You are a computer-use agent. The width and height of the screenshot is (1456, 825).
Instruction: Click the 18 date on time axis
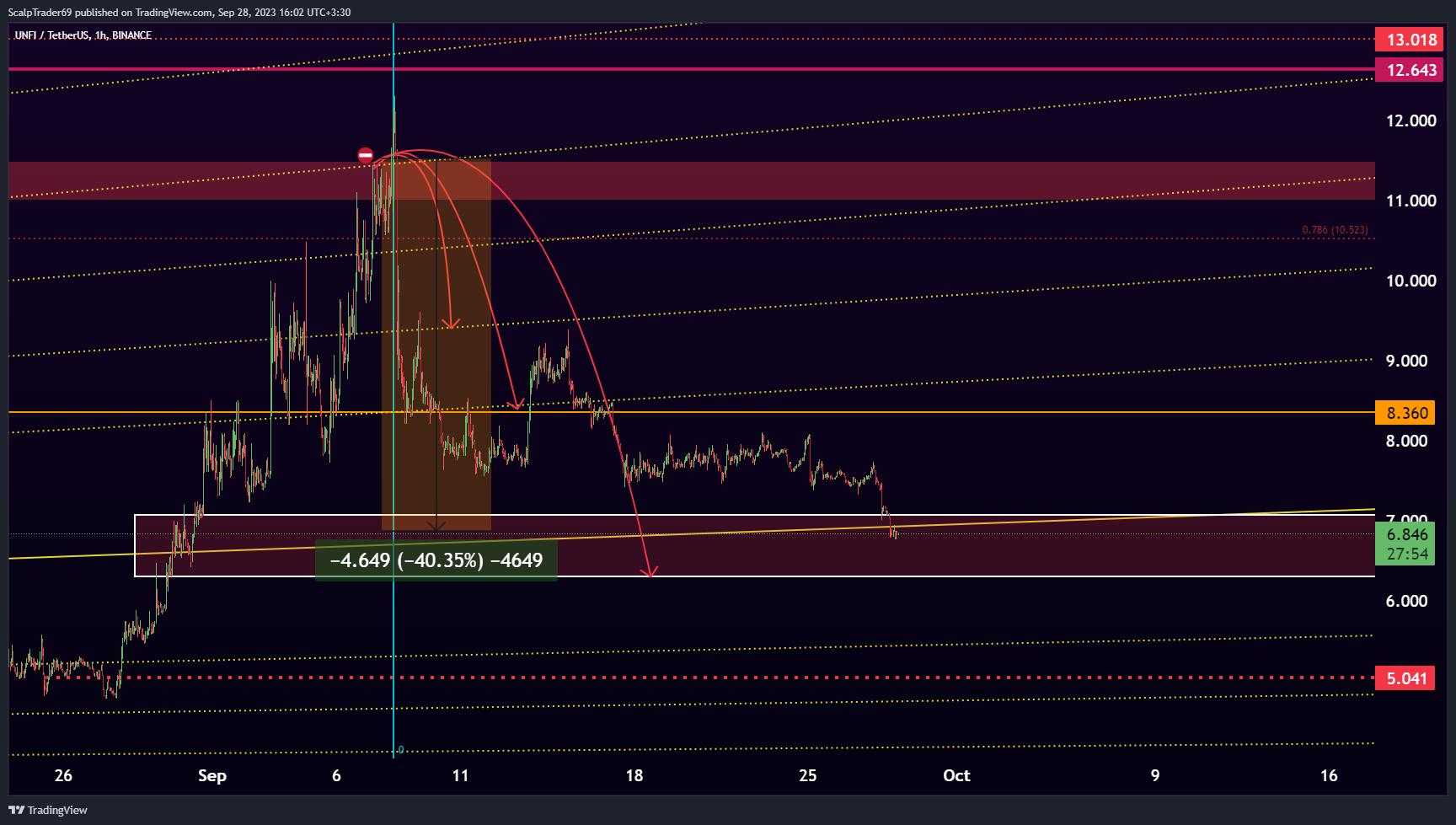(x=634, y=775)
